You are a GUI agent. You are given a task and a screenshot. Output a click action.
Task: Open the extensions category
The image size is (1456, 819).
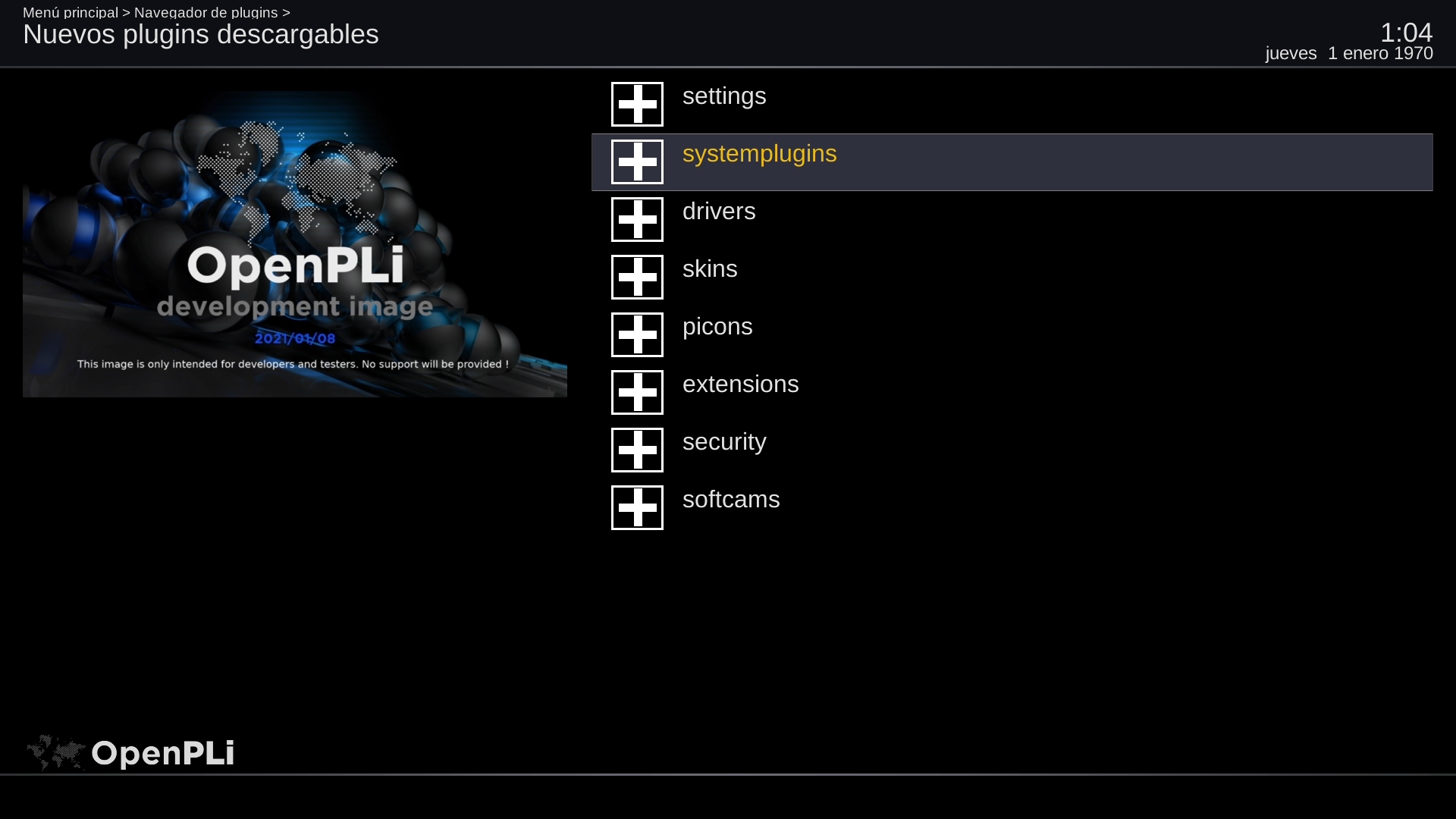pyautogui.click(x=740, y=384)
